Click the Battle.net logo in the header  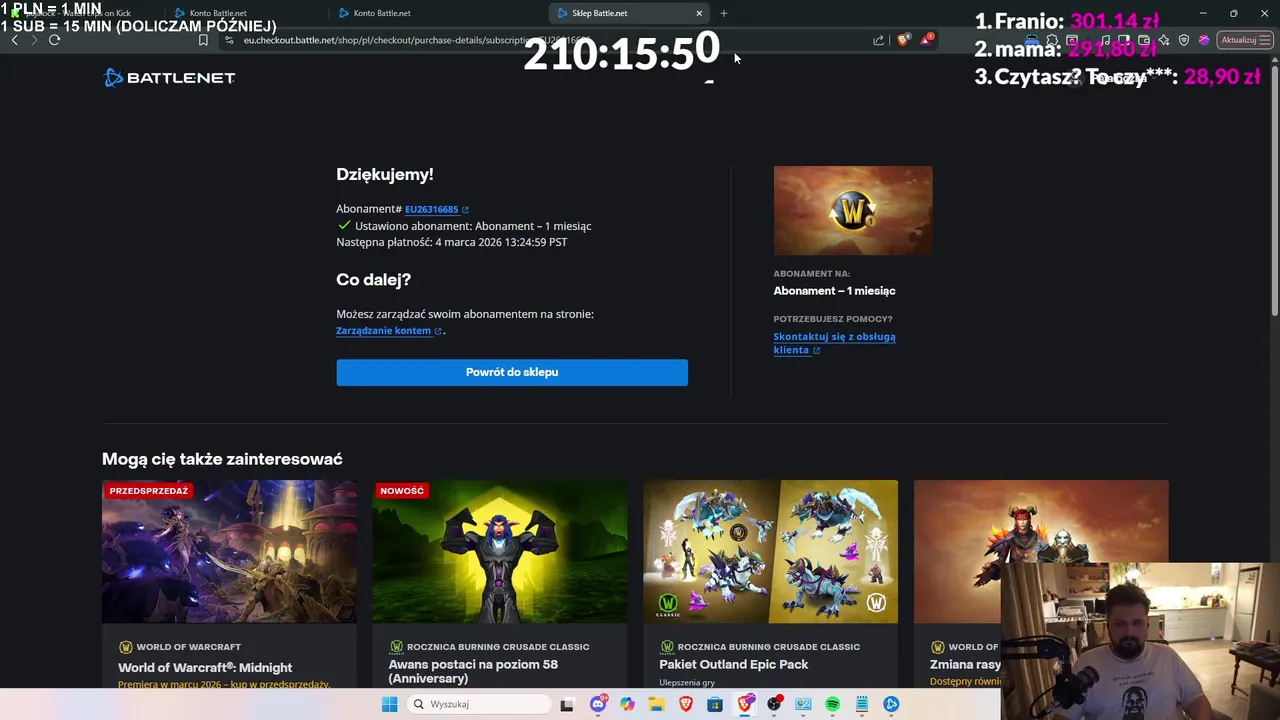[169, 78]
